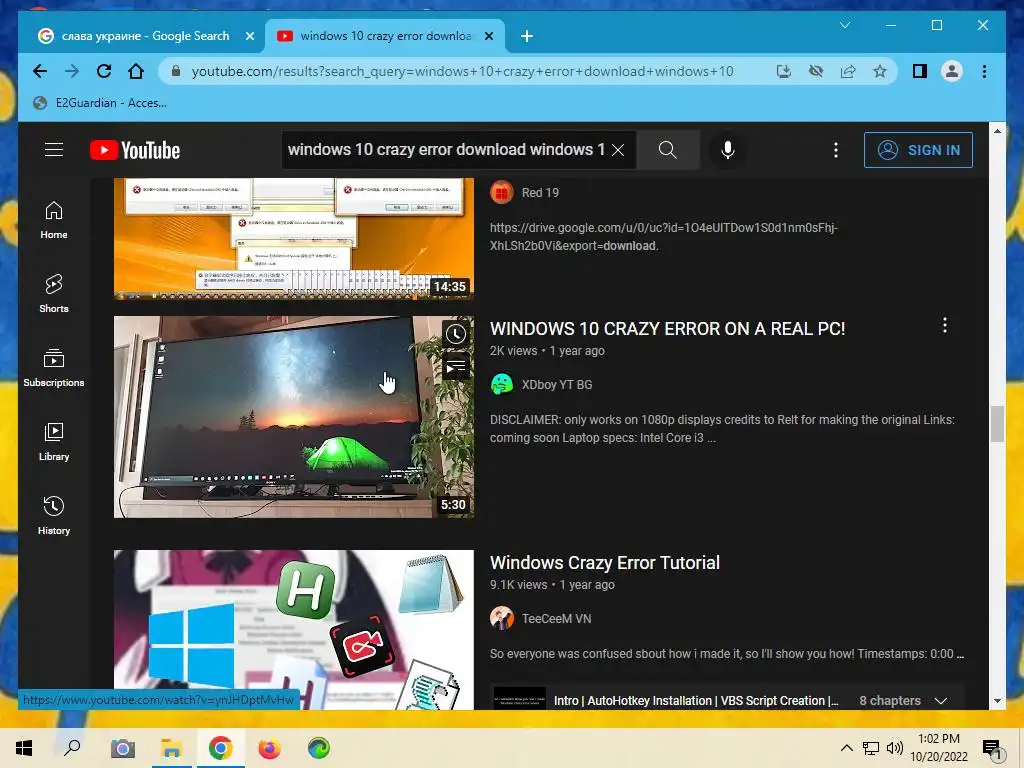Select the windows 10 crazy error YouTube tab
The width and height of the screenshot is (1024, 768).
[x=384, y=36]
